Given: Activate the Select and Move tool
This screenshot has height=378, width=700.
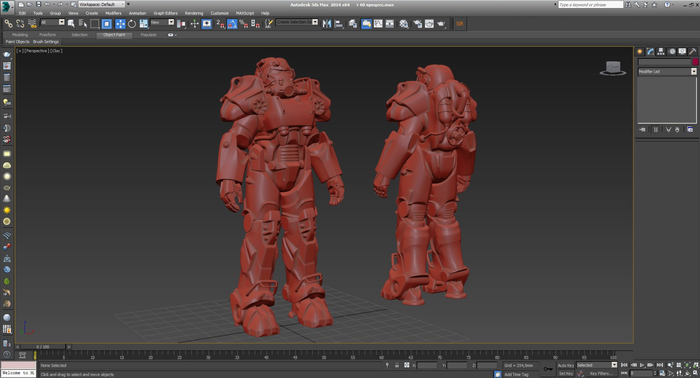Looking at the screenshot, I should 120,23.
